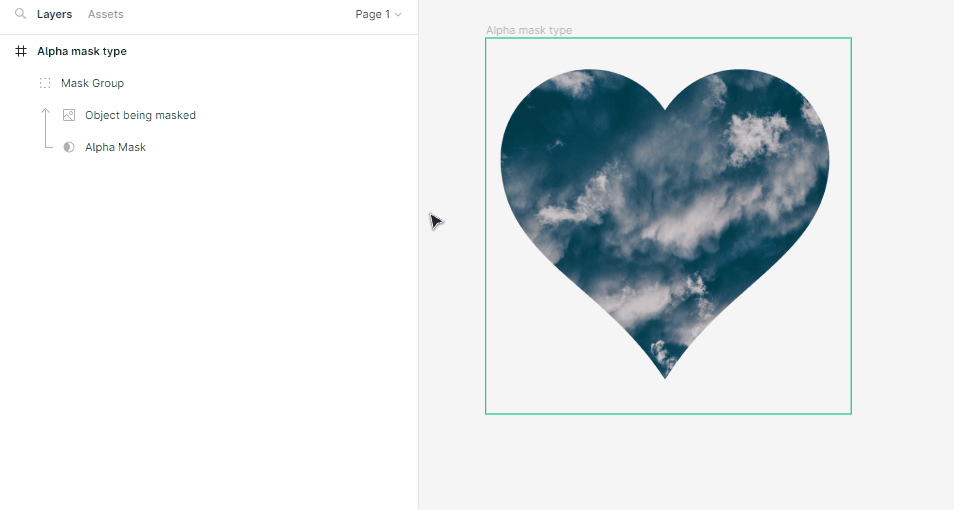Screen dimensions: 954x510
Task: Click the search magnifier icon
Action: pos(20,15)
